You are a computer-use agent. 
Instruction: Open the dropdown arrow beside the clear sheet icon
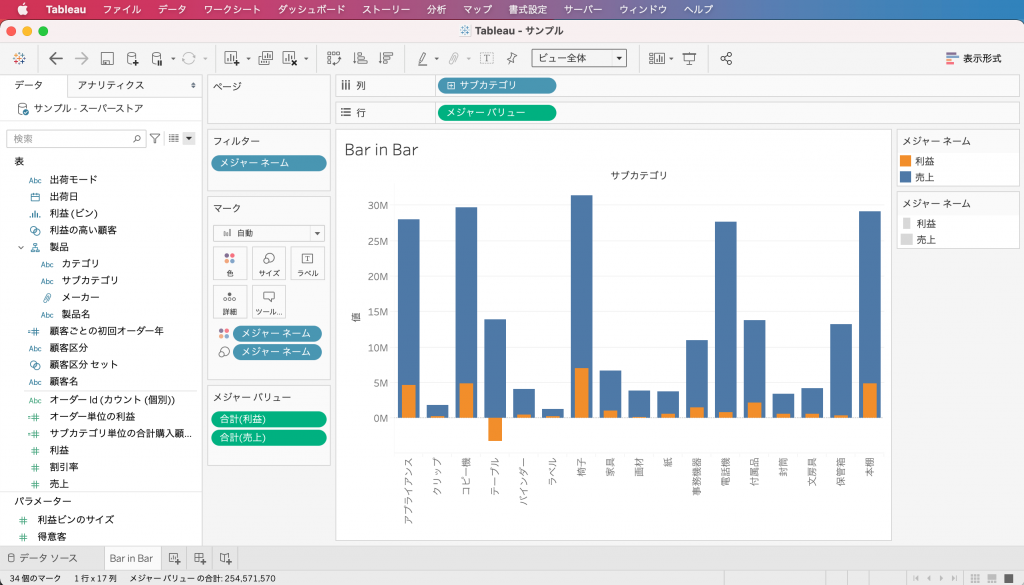pyautogui.click(x=306, y=59)
